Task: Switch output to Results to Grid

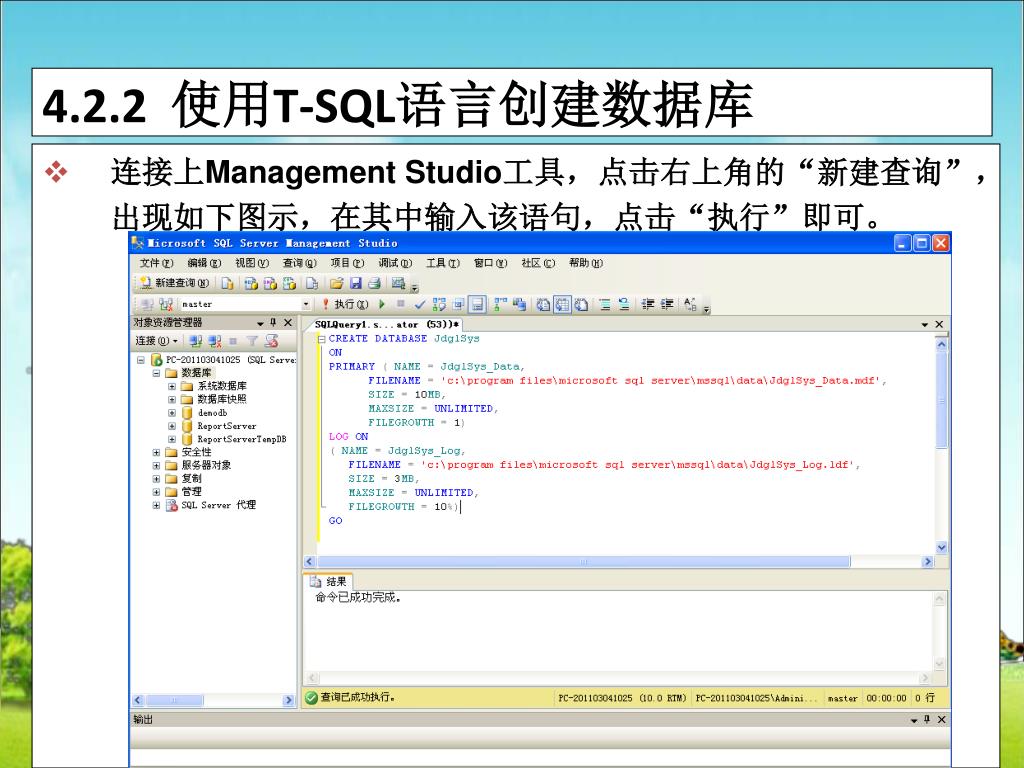Action: point(562,304)
